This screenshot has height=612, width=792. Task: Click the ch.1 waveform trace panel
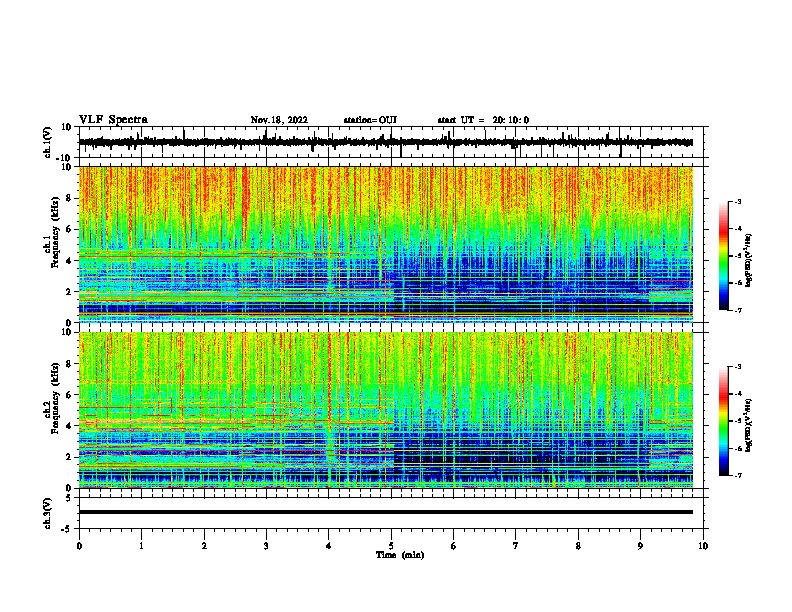click(x=391, y=142)
